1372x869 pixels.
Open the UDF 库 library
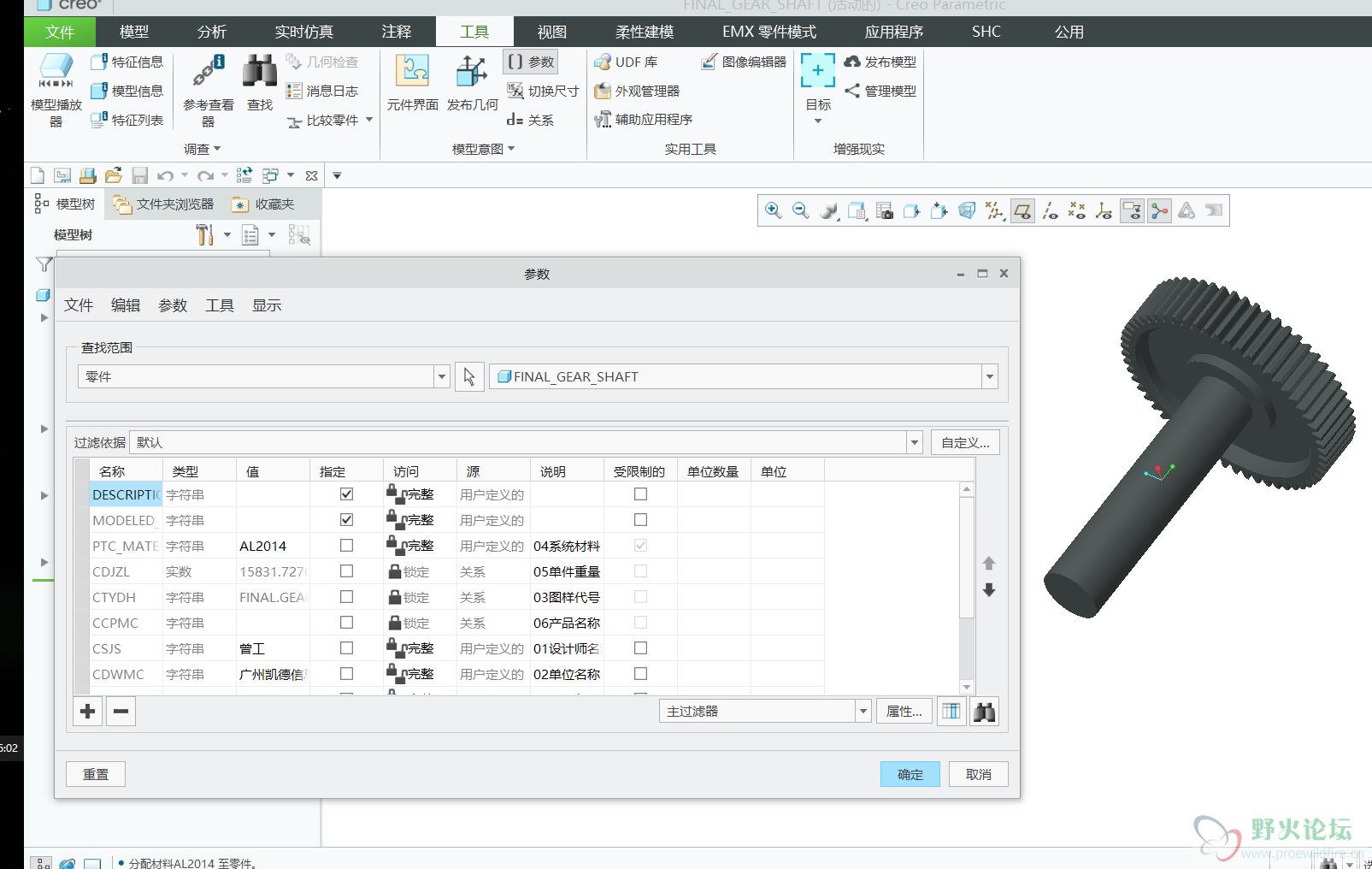click(626, 62)
